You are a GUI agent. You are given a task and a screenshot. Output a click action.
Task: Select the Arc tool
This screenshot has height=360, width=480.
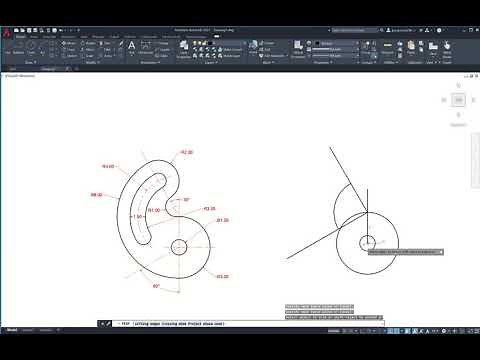42,47
